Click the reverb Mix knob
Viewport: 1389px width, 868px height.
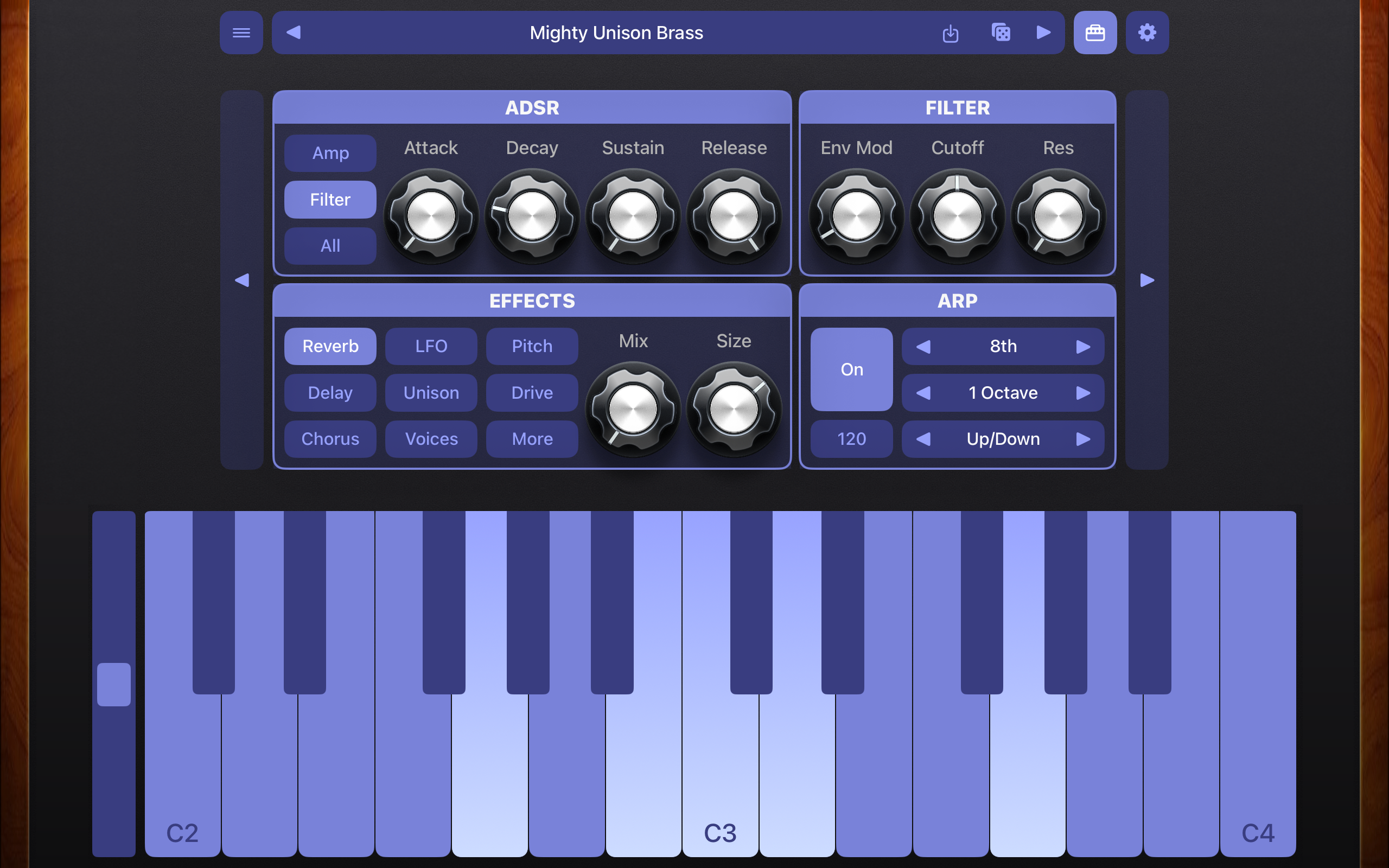pos(633,409)
